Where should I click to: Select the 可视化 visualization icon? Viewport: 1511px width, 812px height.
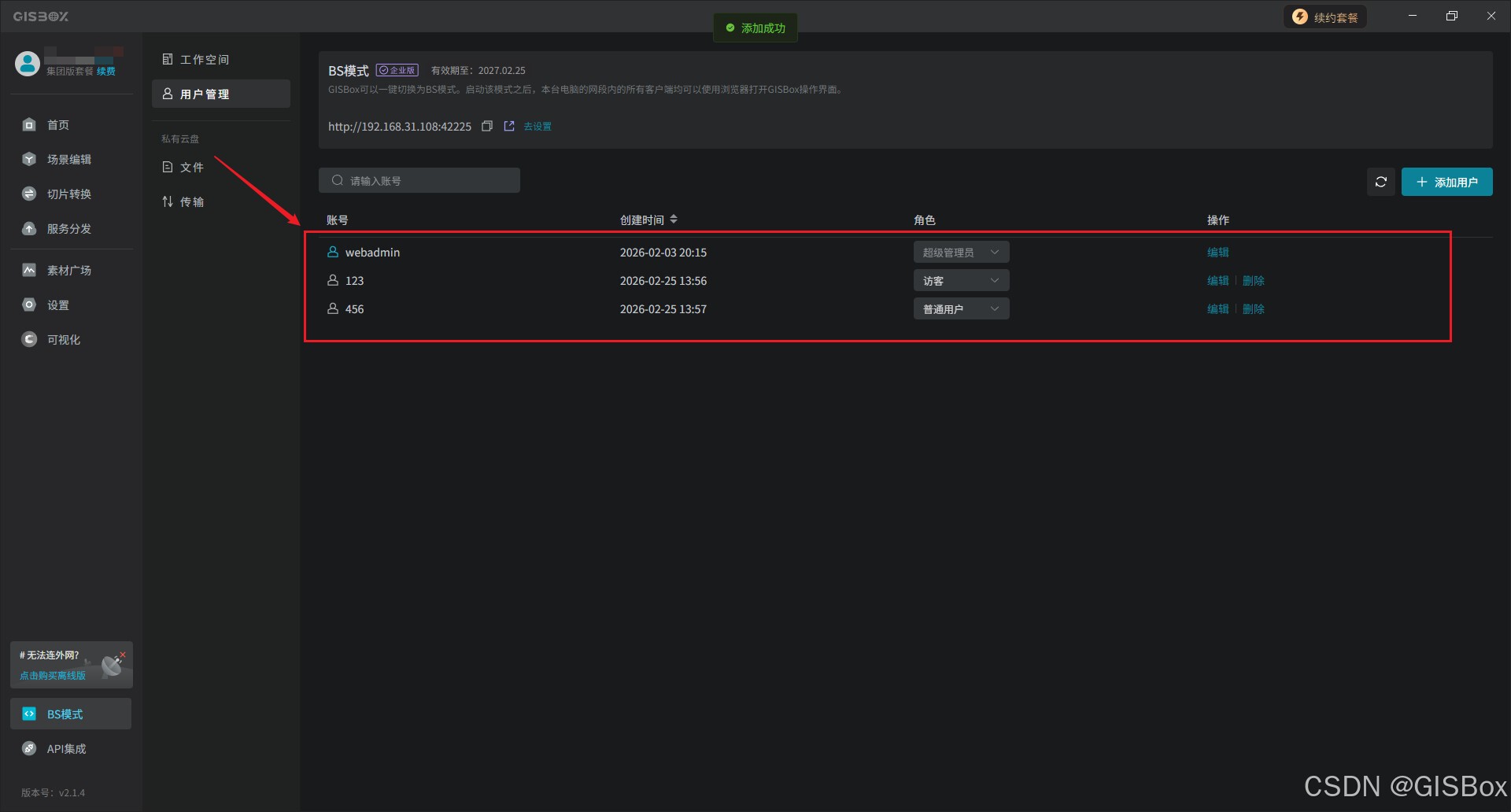(x=29, y=339)
